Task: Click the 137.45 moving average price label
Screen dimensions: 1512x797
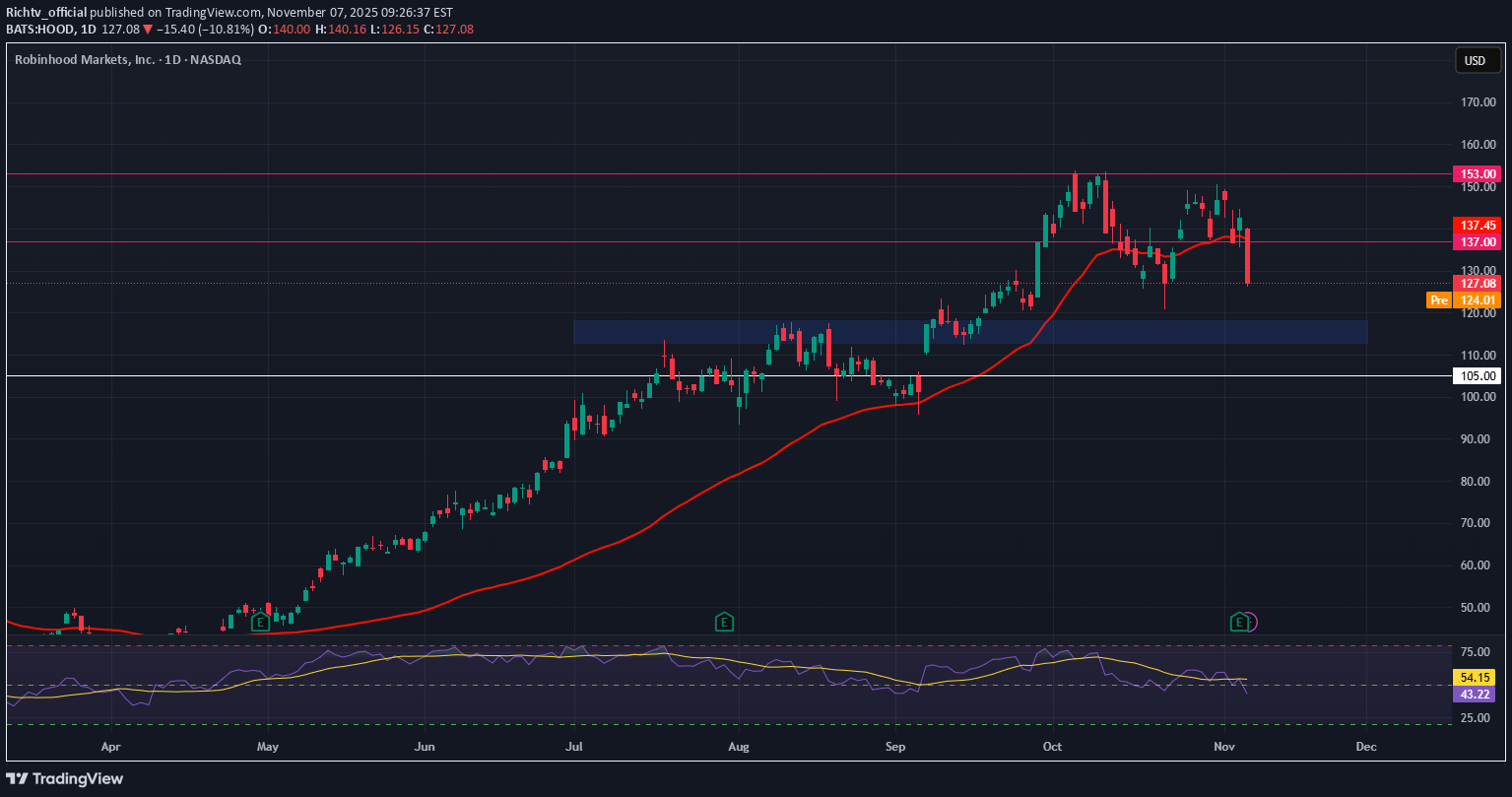Action: (x=1476, y=225)
